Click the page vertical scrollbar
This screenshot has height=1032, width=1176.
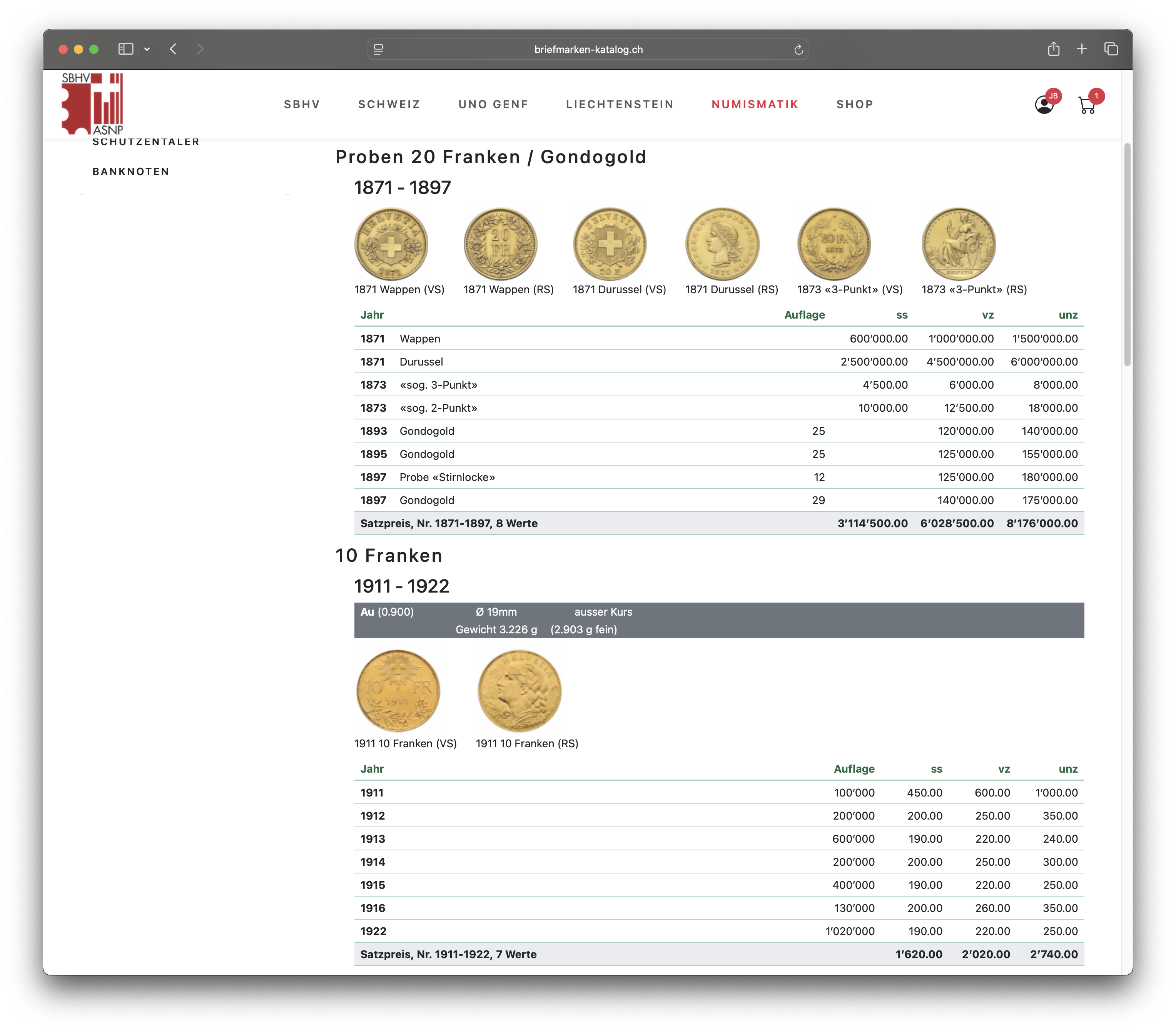(1127, 254)
